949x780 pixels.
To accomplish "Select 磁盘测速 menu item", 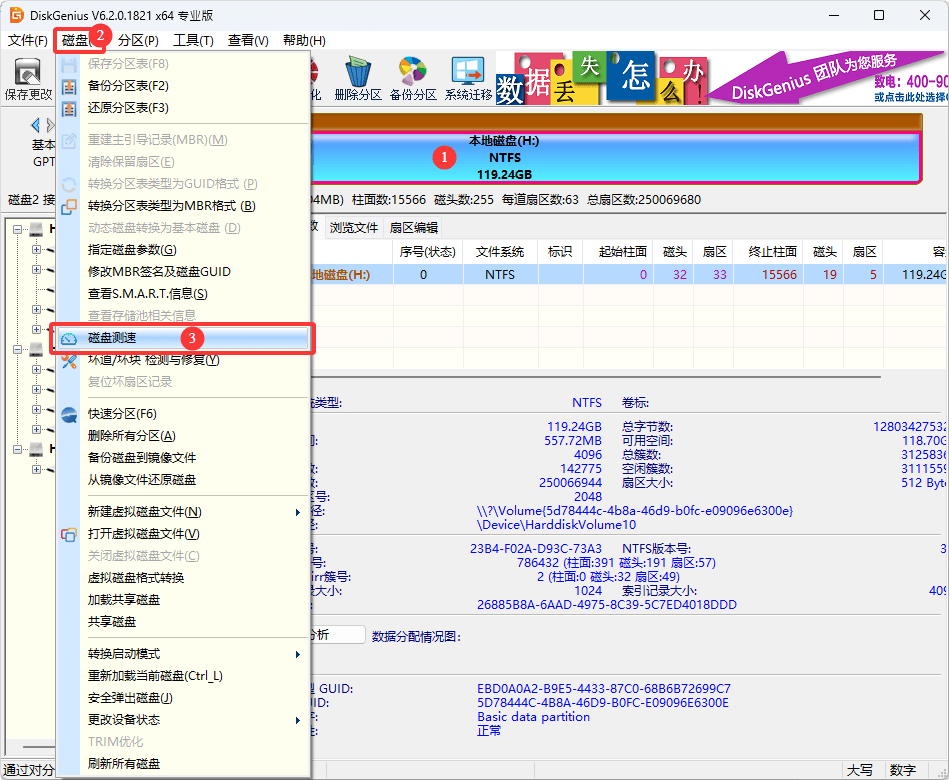I will click(183, 338).
